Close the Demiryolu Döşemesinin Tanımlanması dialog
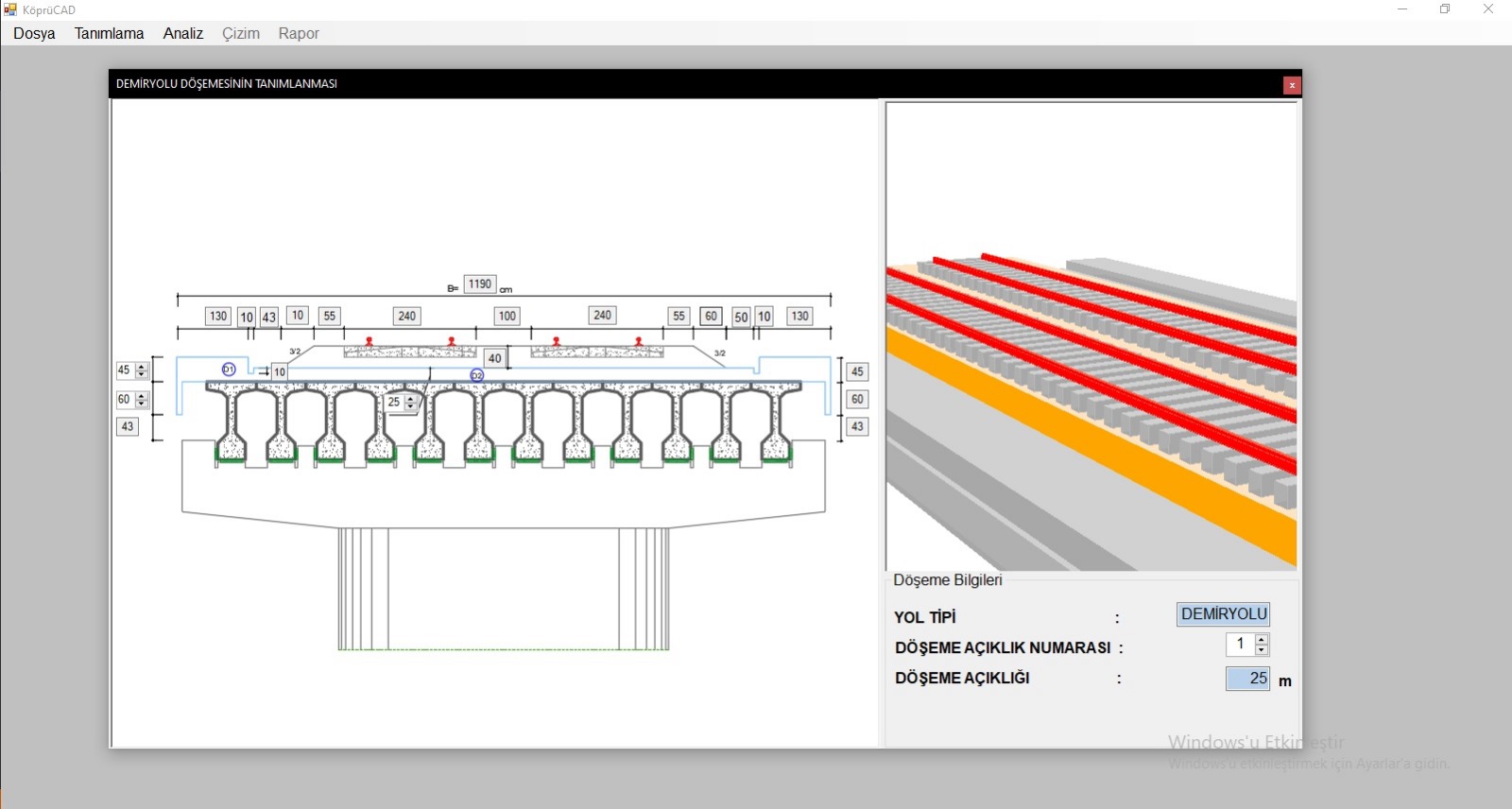The image size is (1512, 809). [x=1291, y=85]
